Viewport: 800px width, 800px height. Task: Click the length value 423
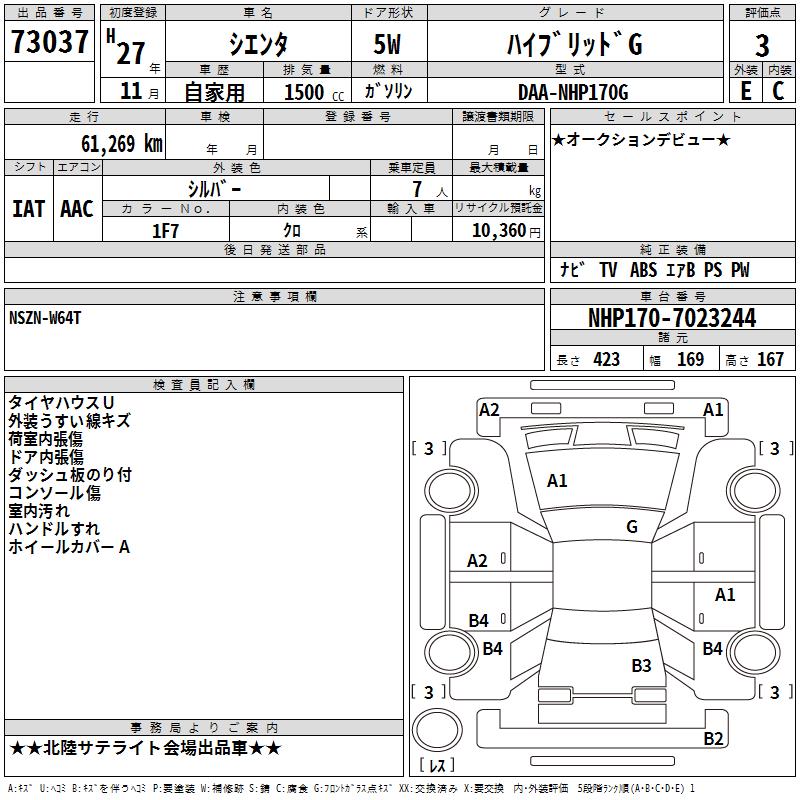coord(606,360)
